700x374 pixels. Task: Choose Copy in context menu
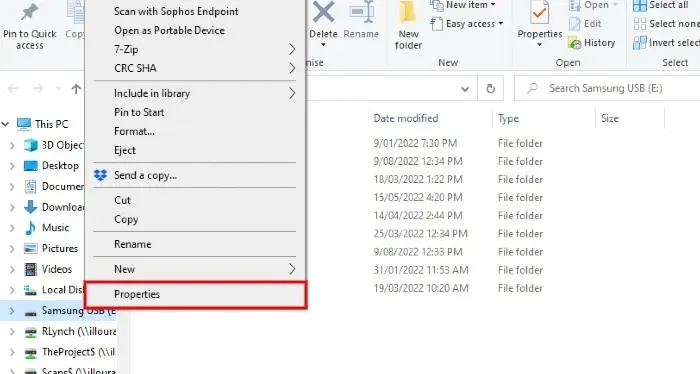[195, 219]
